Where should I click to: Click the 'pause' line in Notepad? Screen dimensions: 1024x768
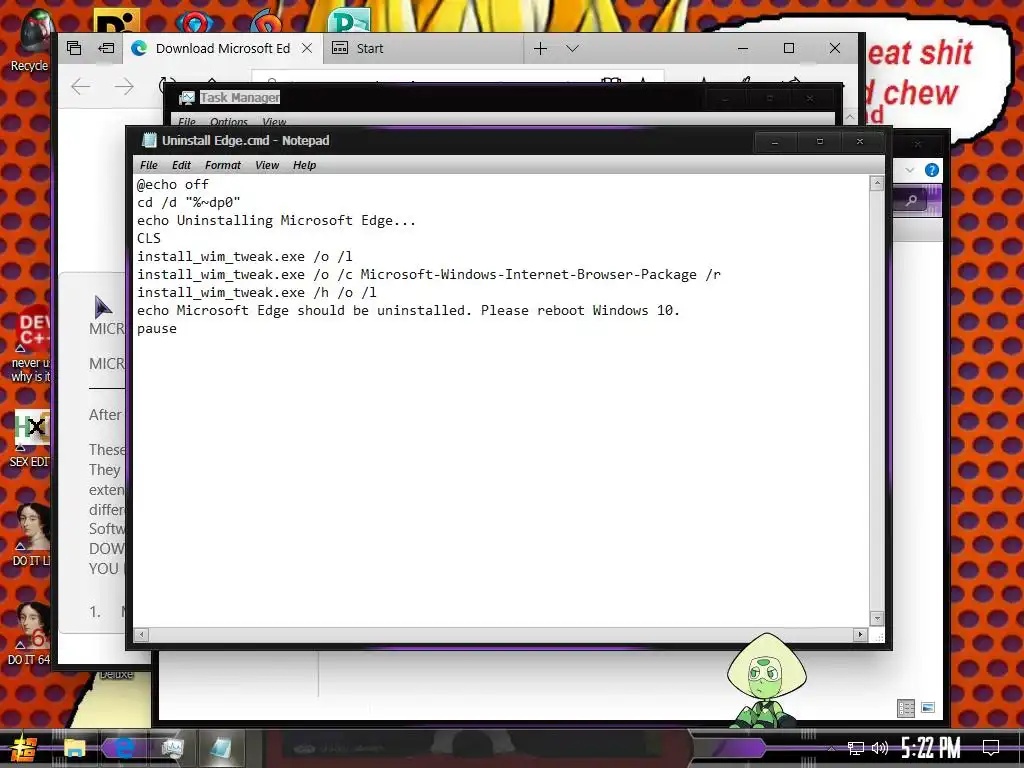pyautogui.click(x=157, y=328)
